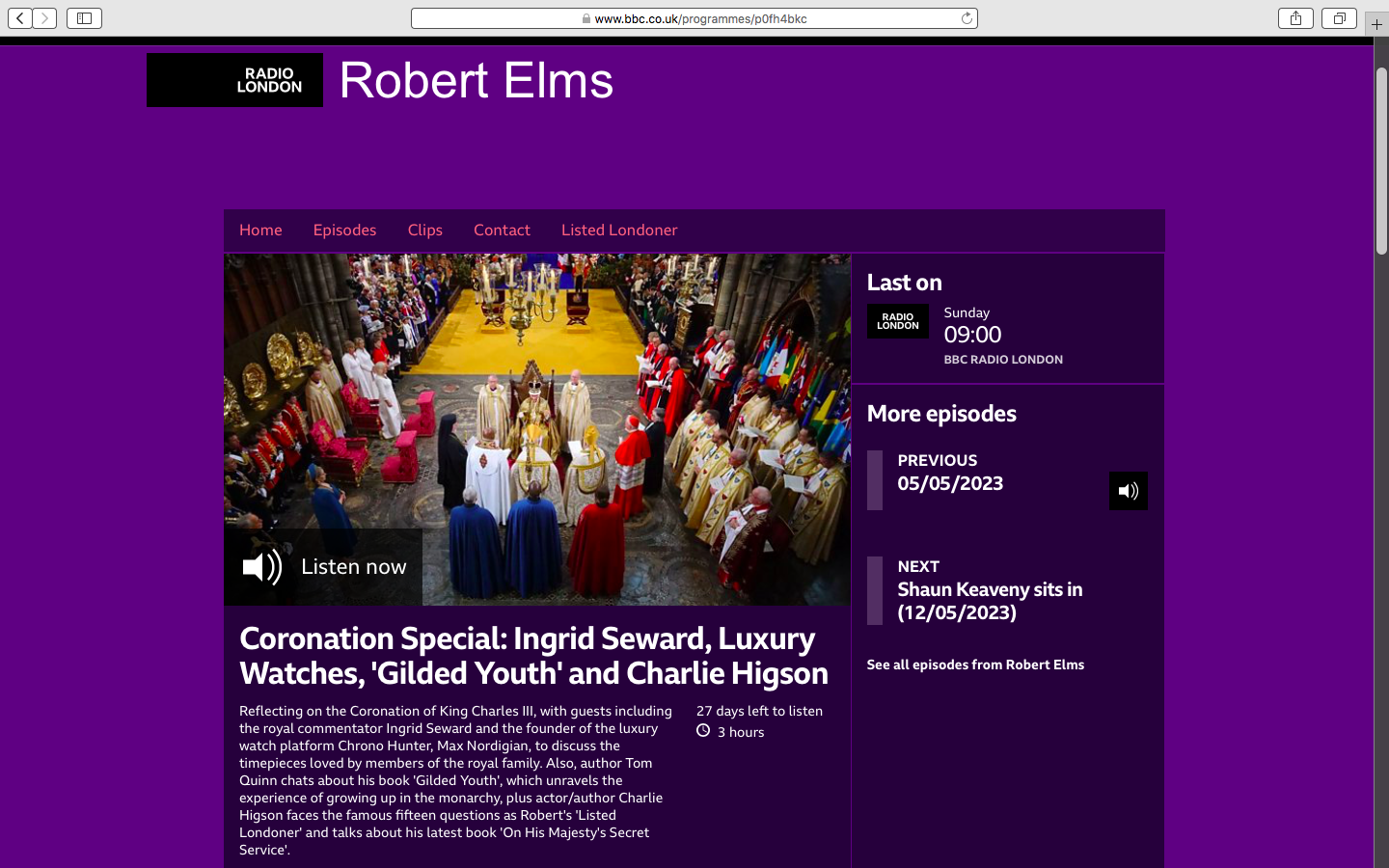Toggle the Safari sidebar panel
This screenshot has width=1389, height=868.
[84, 18]
